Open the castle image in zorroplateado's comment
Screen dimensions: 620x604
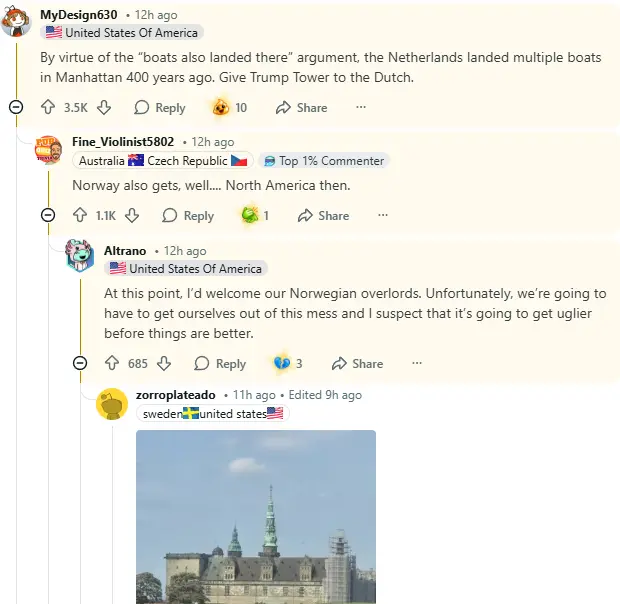pyautogui.click(x=256, y=517)
